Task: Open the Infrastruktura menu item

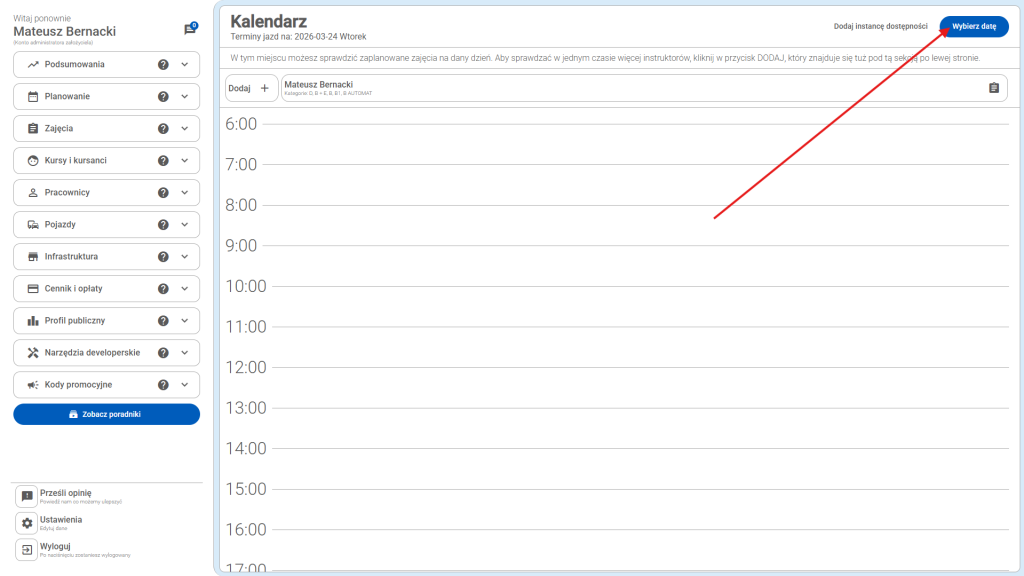Action: [x=71, y=257]
